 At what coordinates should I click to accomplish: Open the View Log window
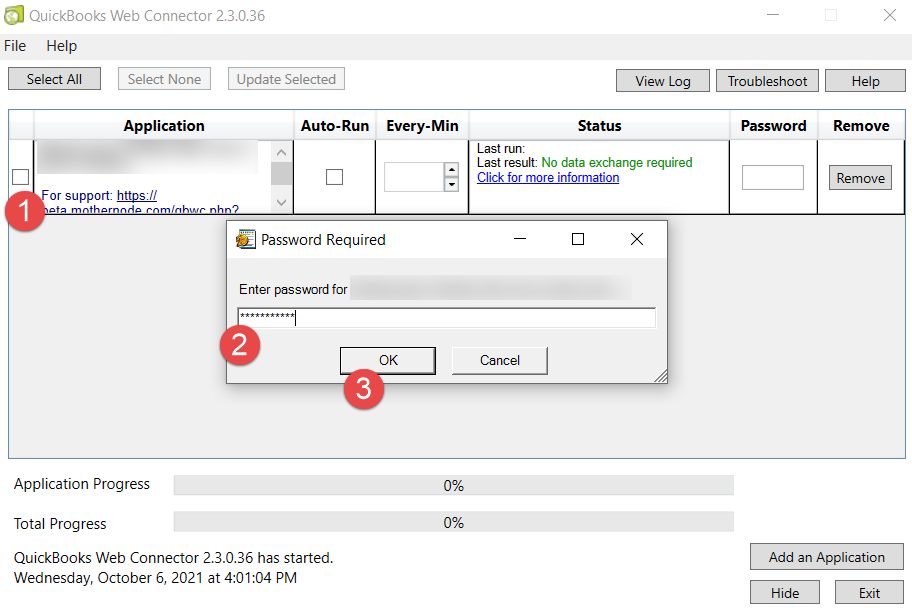pos(662,80)
